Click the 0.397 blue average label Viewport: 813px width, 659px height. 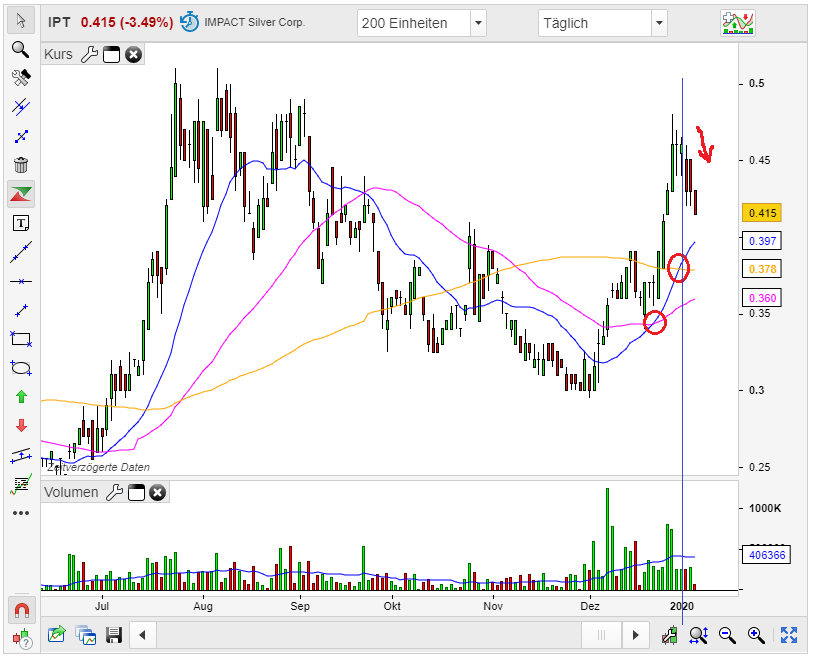pos(762,241)
